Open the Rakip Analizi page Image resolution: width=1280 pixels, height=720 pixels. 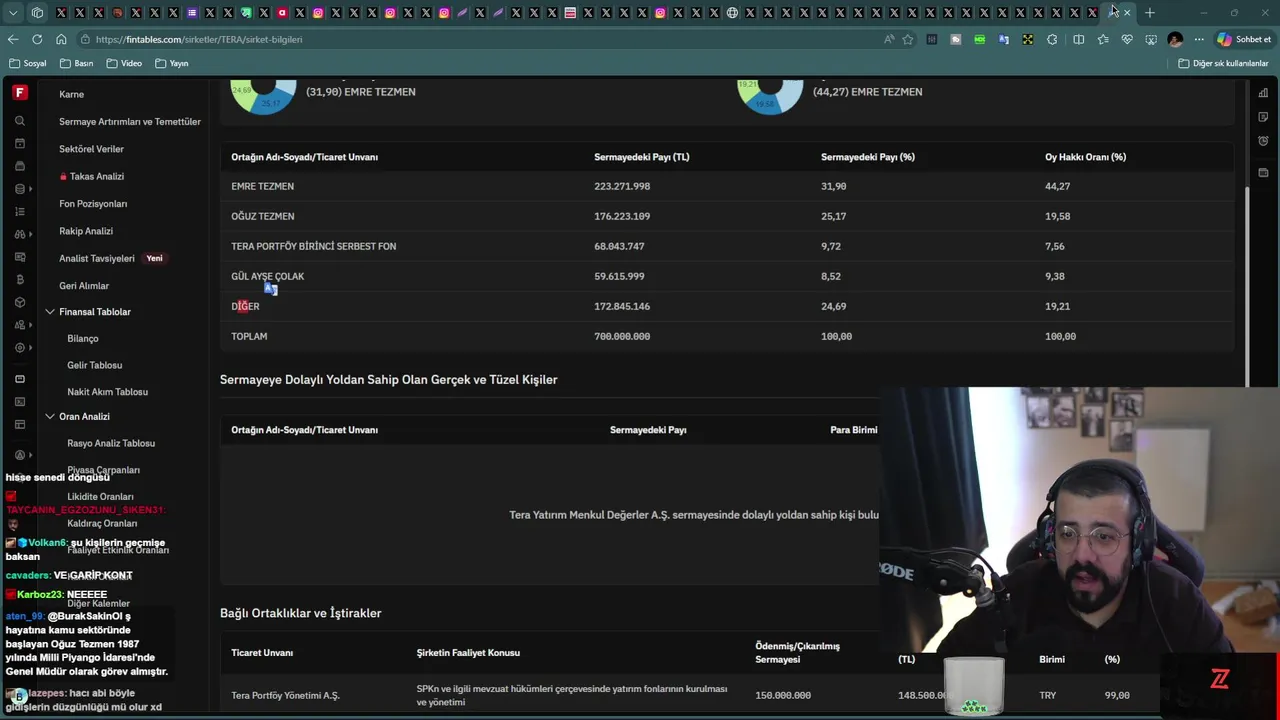(x=86, y=231)
